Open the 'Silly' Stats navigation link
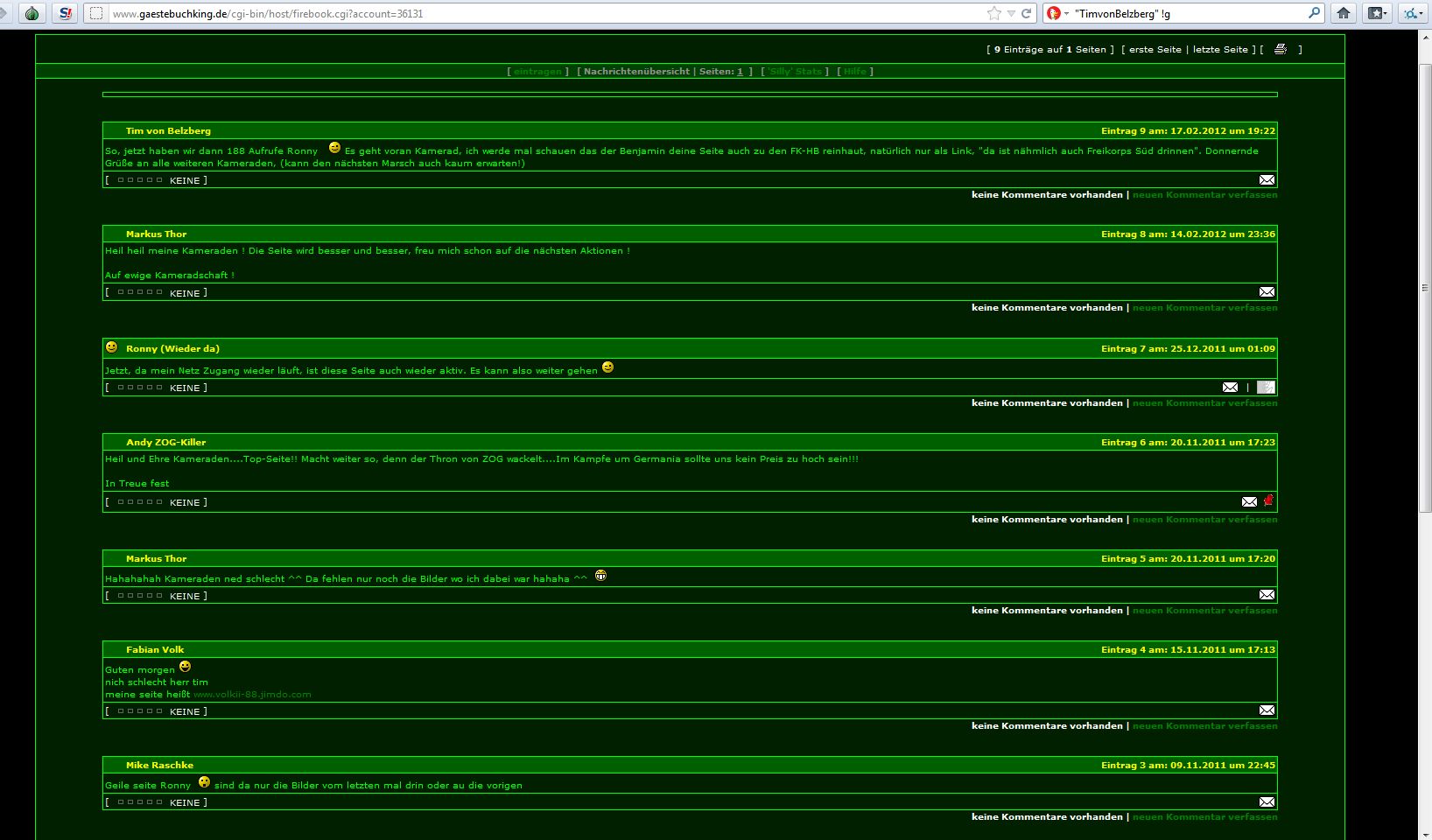 coord(795,72)
